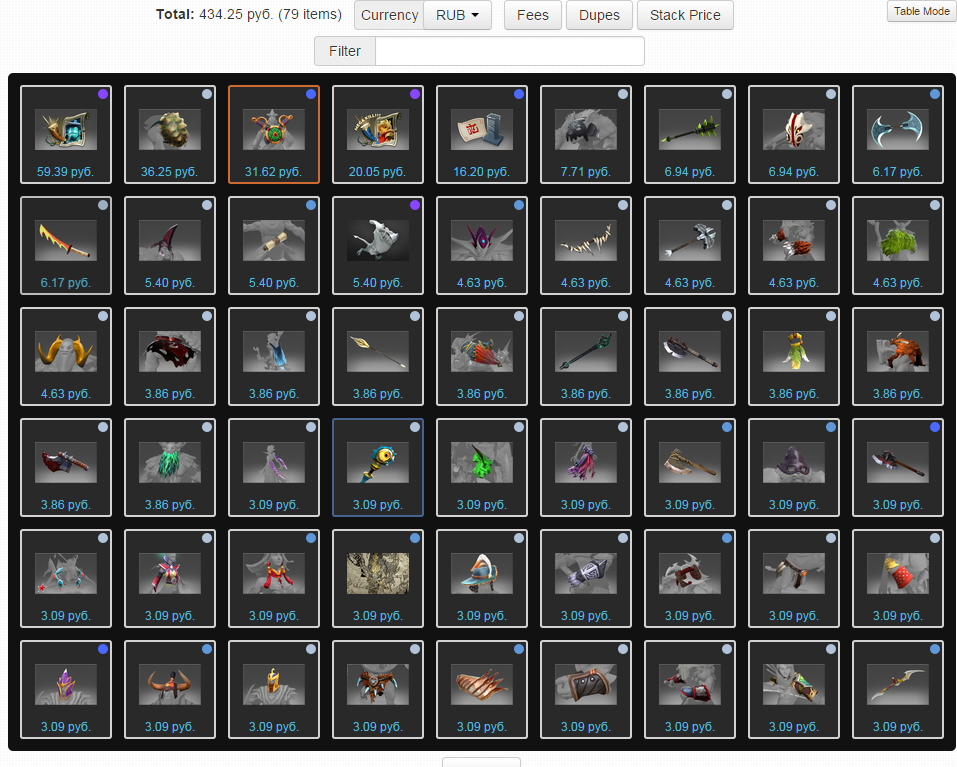This screenshot has width=957, height=767.
Task: Select the purple hood with mask, 3.09 руб.
Action: [x=794, y=467]
